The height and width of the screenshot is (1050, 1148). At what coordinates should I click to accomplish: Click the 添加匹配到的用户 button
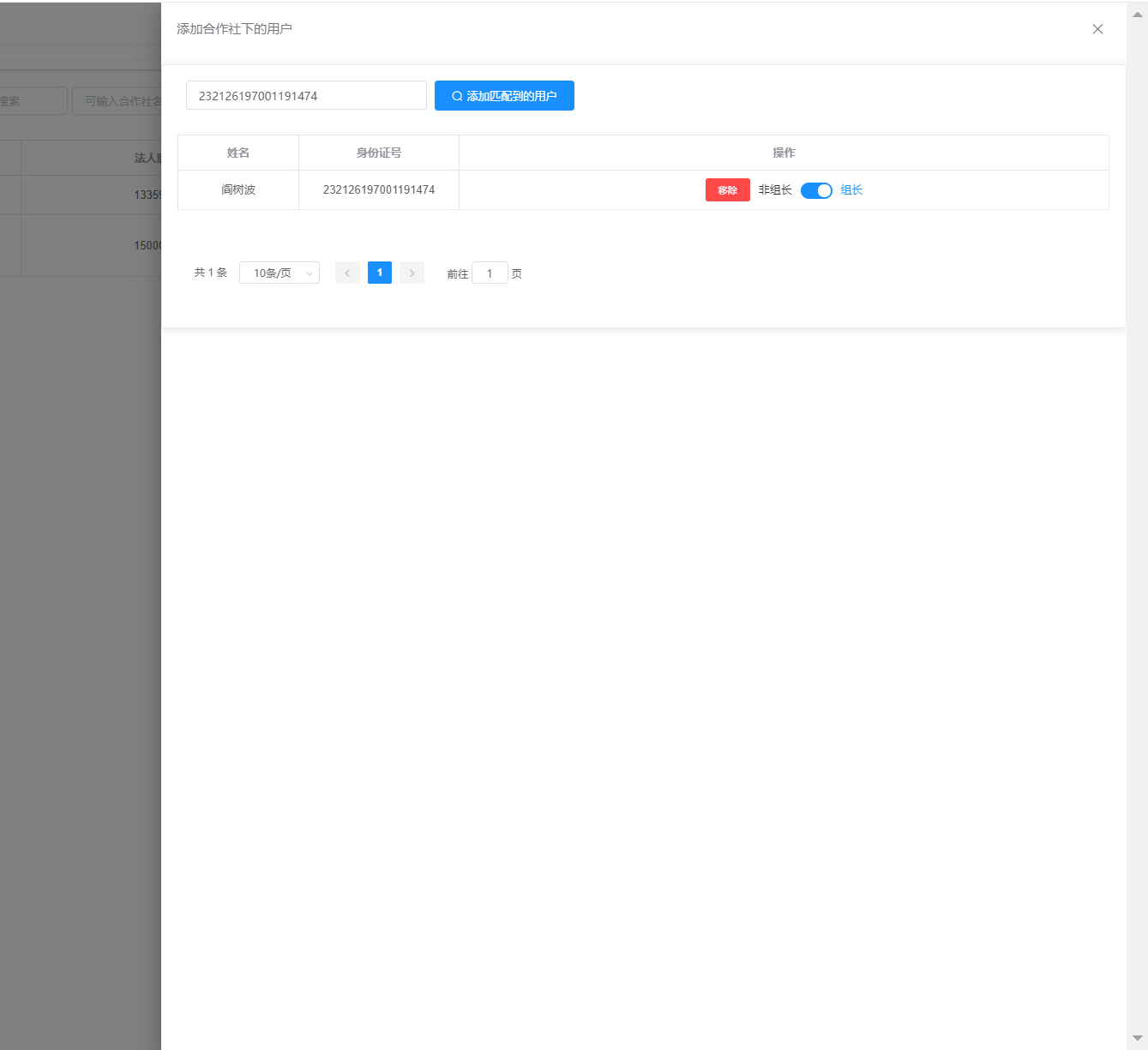504,95
